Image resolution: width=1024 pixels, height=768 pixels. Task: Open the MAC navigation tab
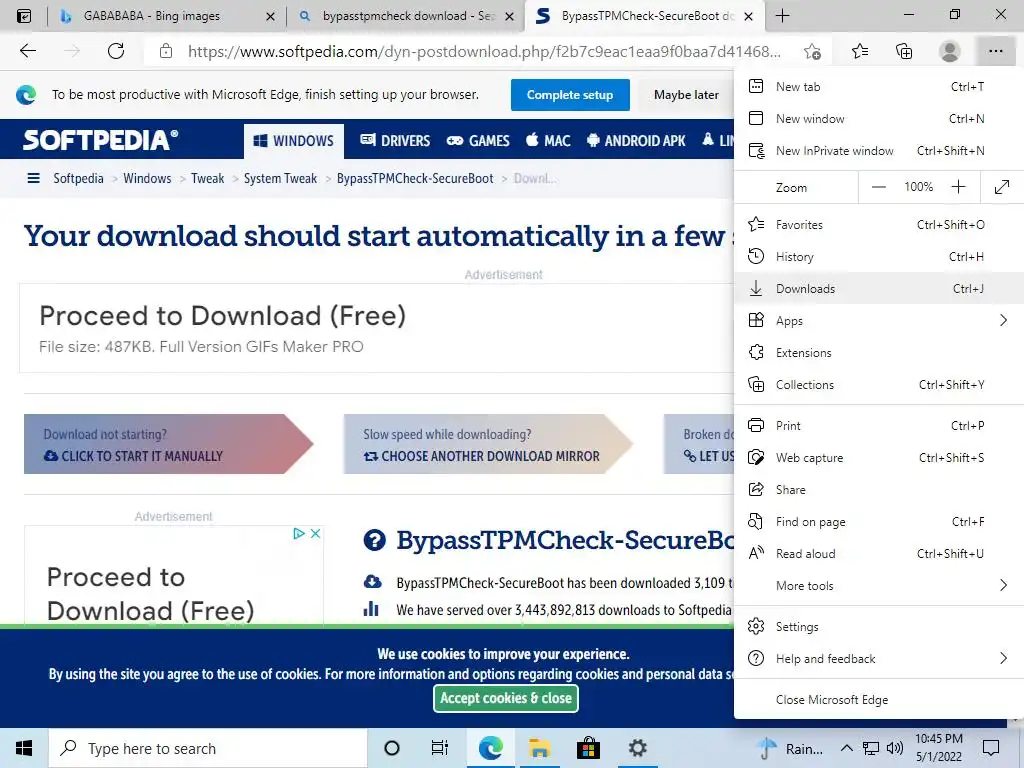548,140
